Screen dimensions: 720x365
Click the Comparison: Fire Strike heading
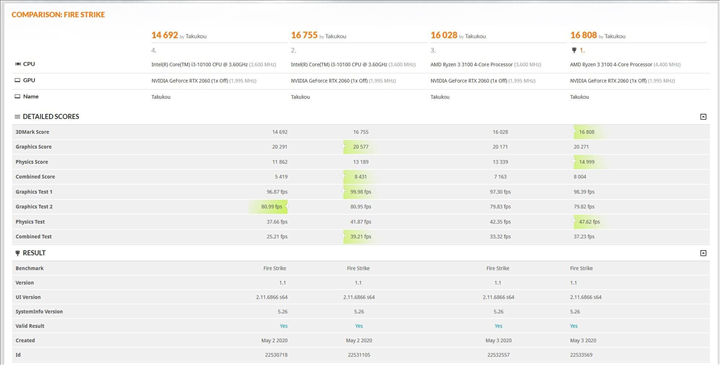click(x=58, y=15)
